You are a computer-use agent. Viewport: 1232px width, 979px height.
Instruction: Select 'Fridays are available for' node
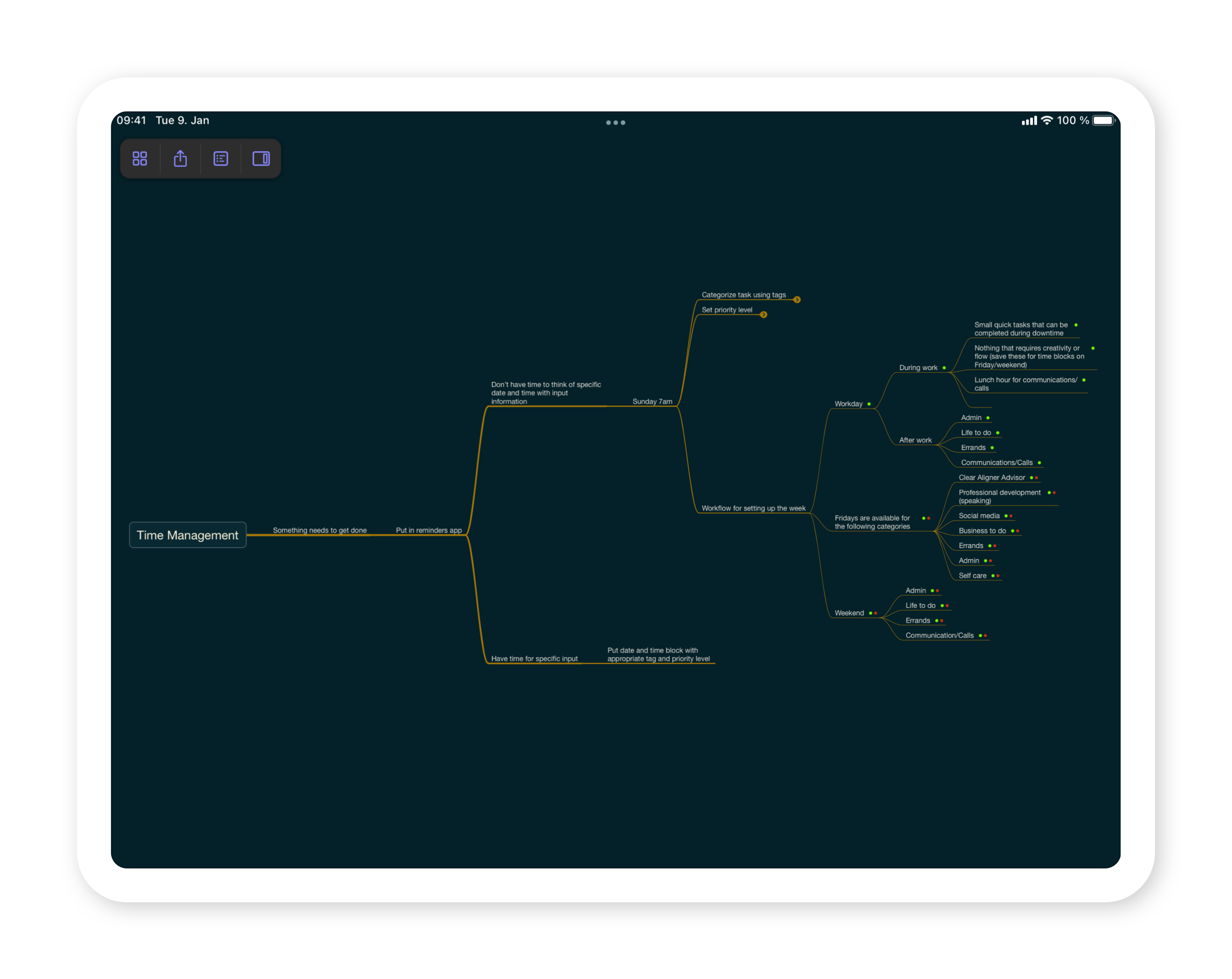(872, 522)
